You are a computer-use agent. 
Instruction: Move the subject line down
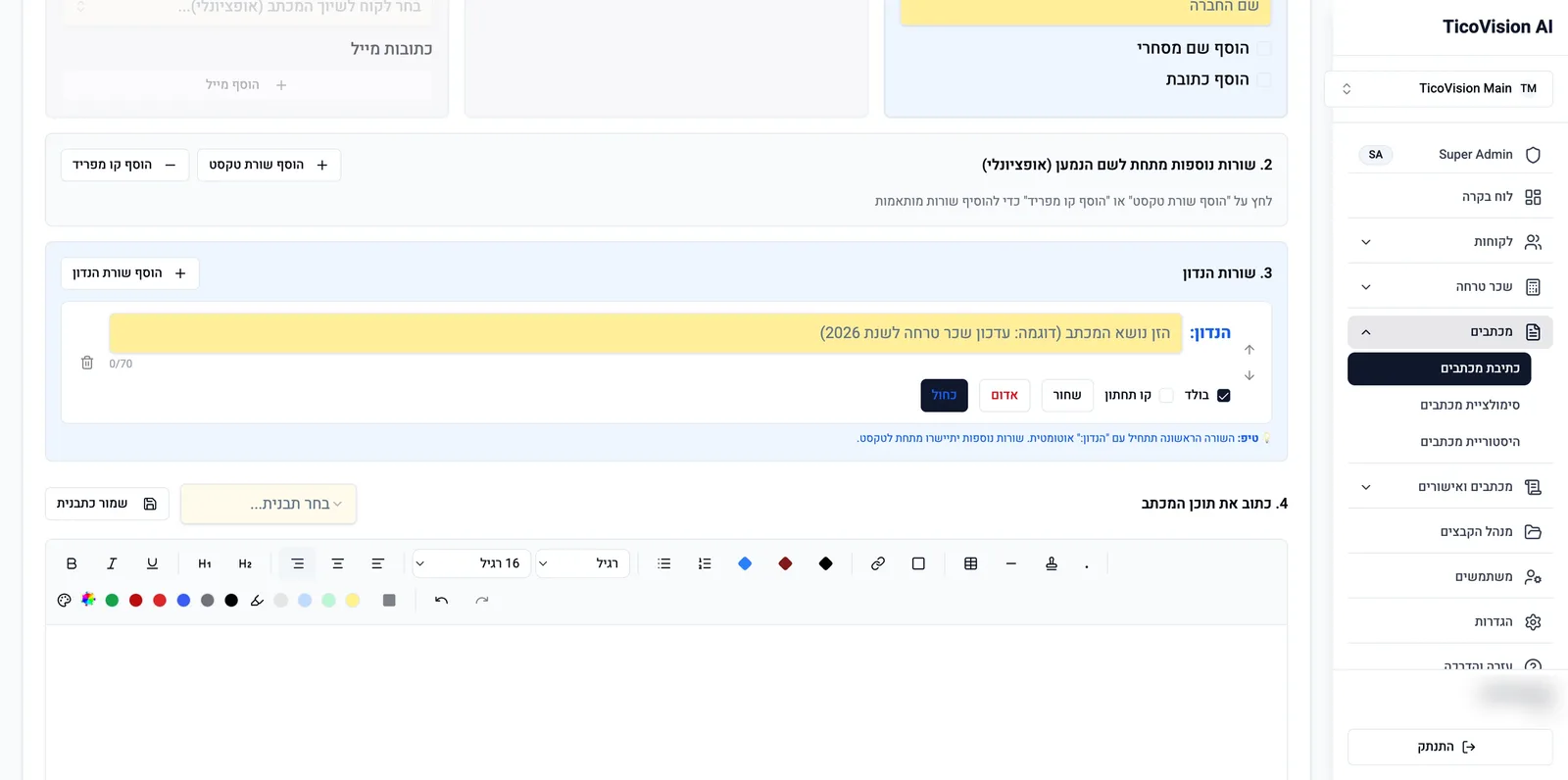pyautogui.click(x=1249, y=375)
